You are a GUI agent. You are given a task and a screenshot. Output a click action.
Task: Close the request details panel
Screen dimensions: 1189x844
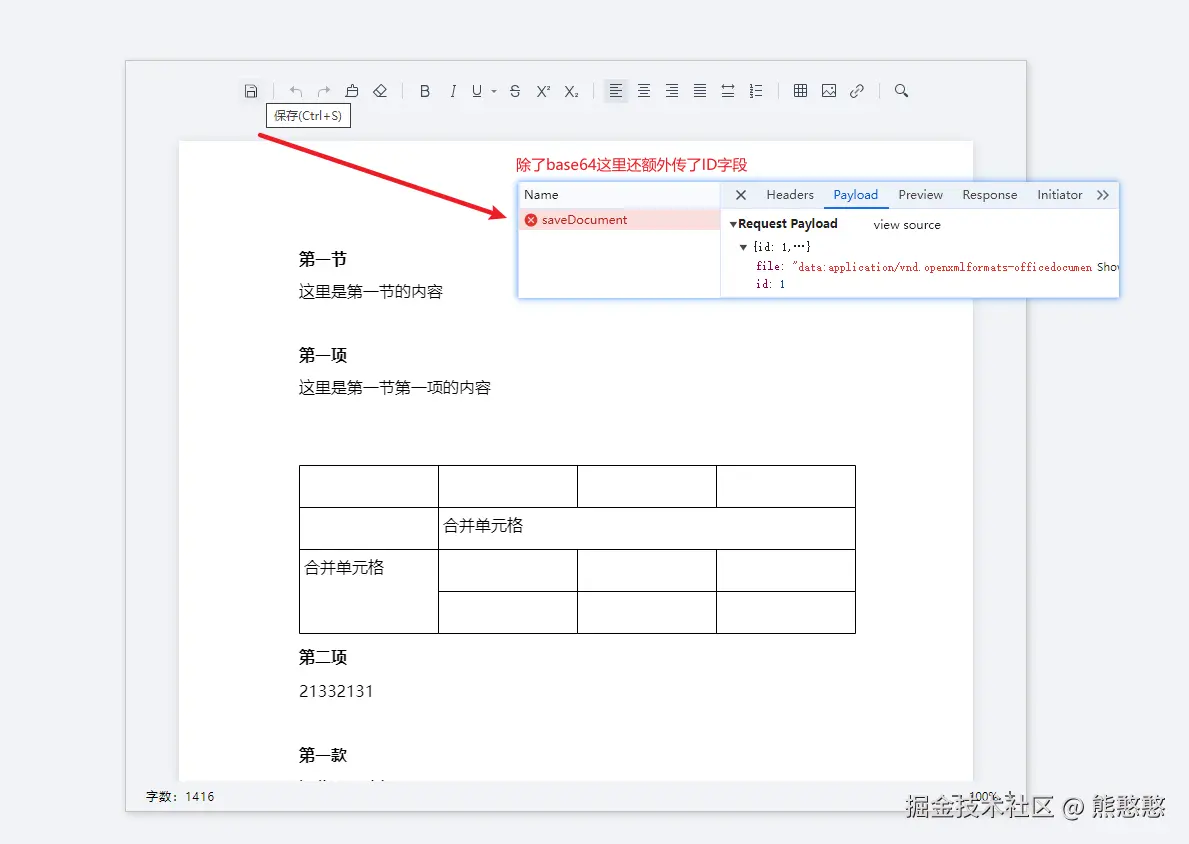741,195
